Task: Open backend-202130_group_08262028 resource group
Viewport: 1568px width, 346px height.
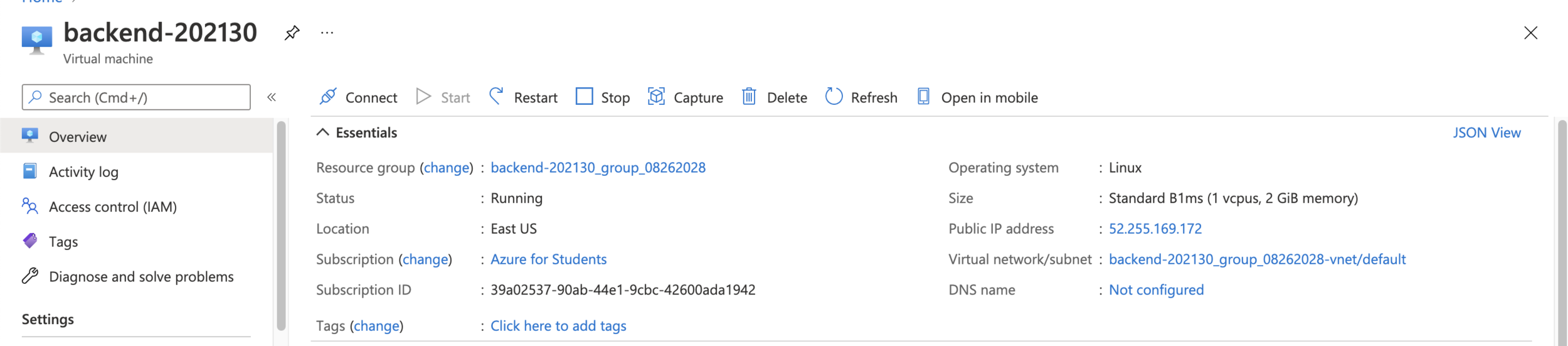Action: 598,168
